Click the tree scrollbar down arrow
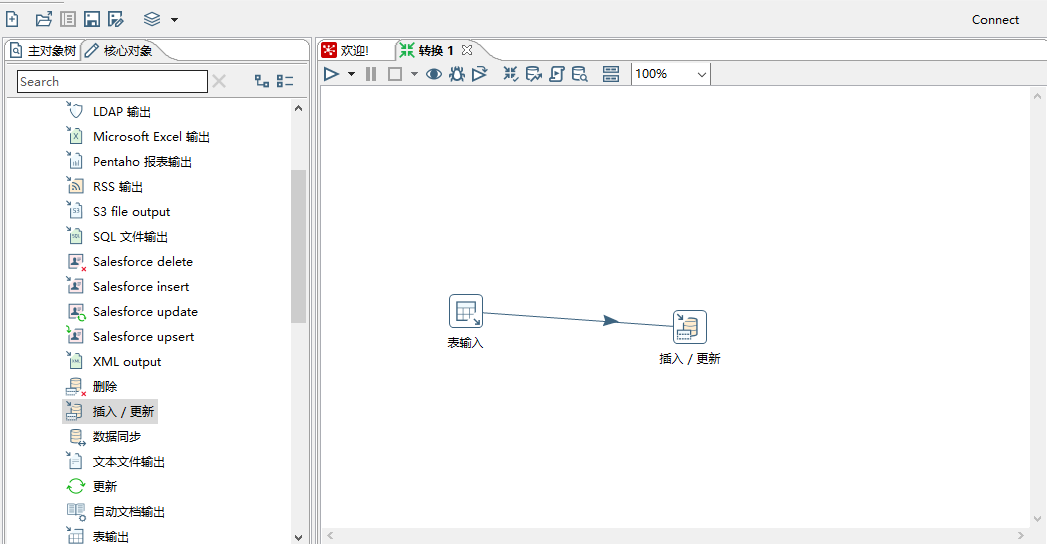Image resolution: width=1047 pixels, height=544 pixels. (x=298, y=537)
